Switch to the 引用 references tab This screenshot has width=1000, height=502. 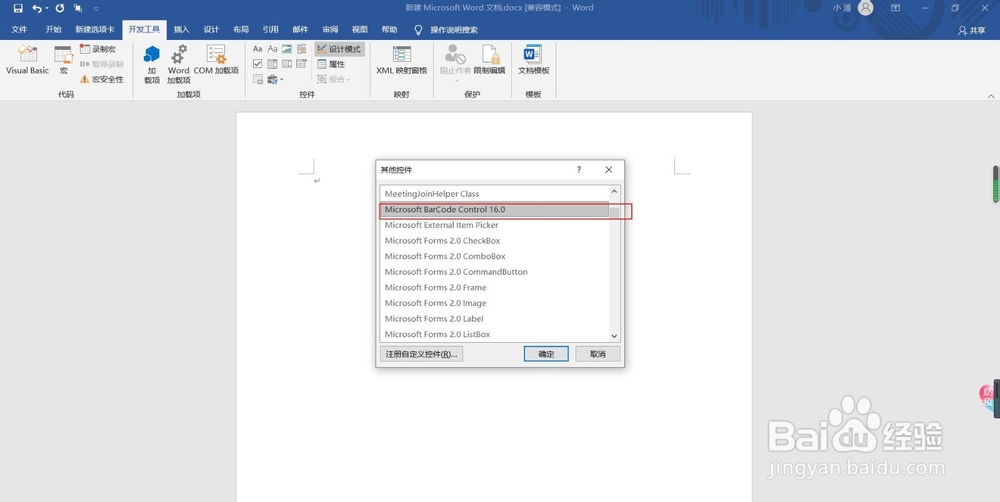click(270, 29)
